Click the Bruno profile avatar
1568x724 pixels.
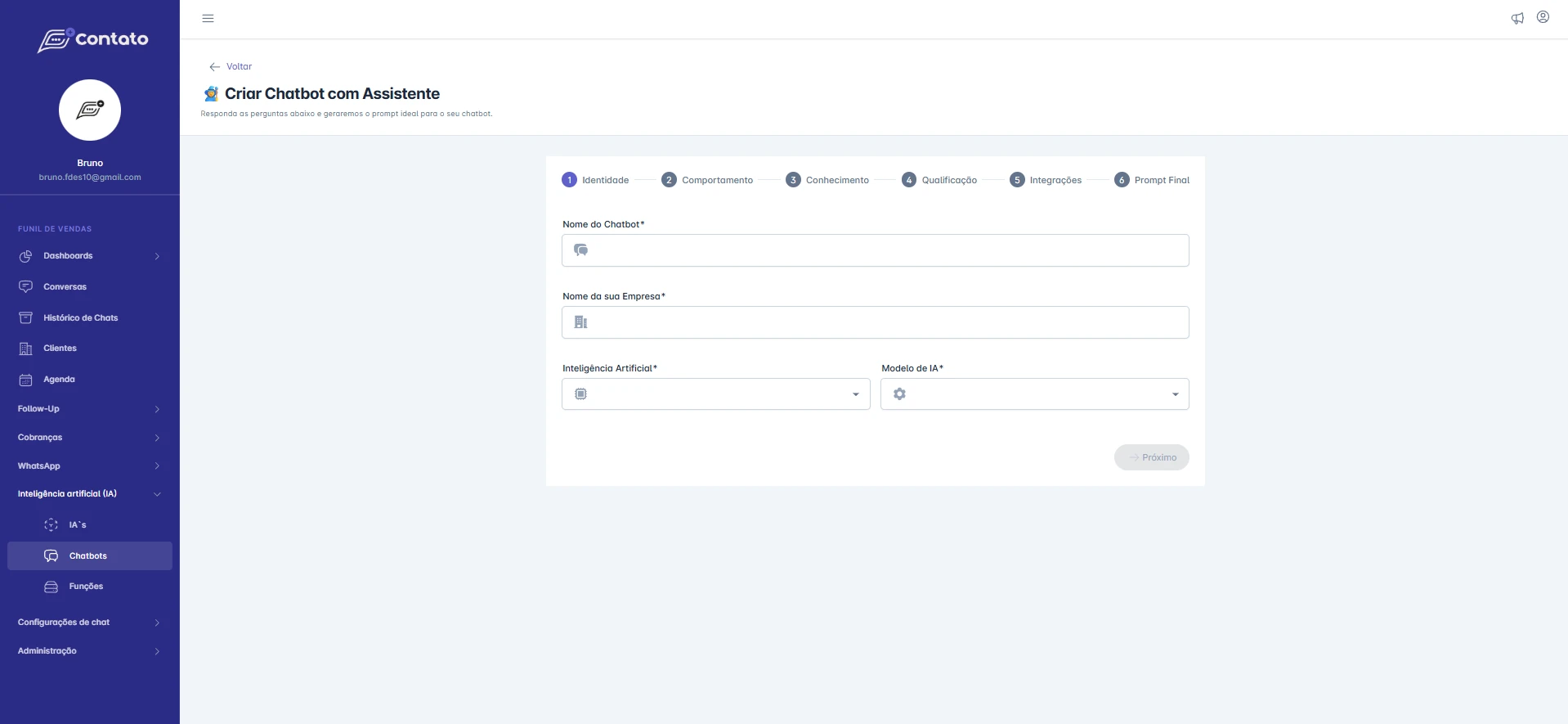pos(90,110)
